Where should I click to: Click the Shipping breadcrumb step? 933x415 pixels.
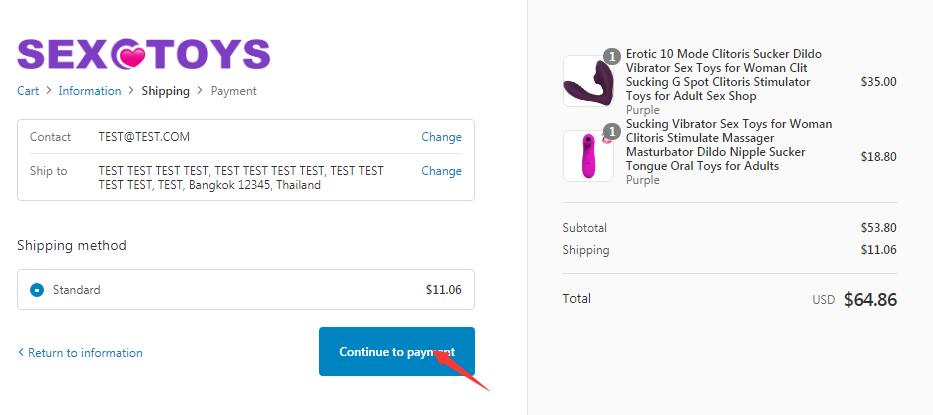(x=165, y=91)
